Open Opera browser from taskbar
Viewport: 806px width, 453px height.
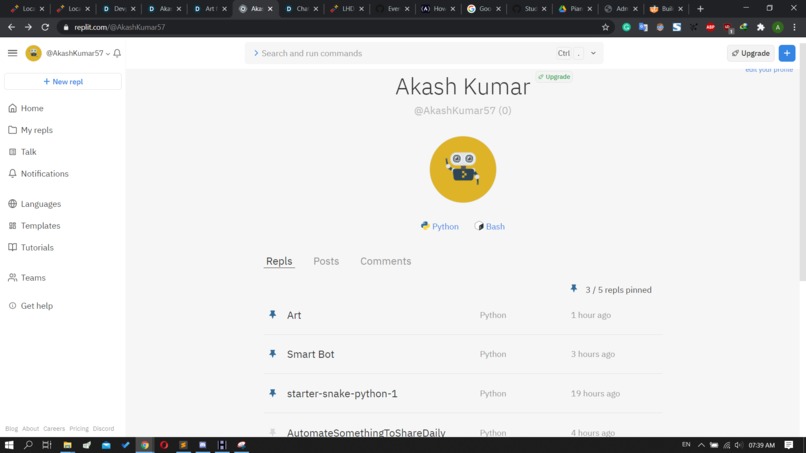coord(164,445)
